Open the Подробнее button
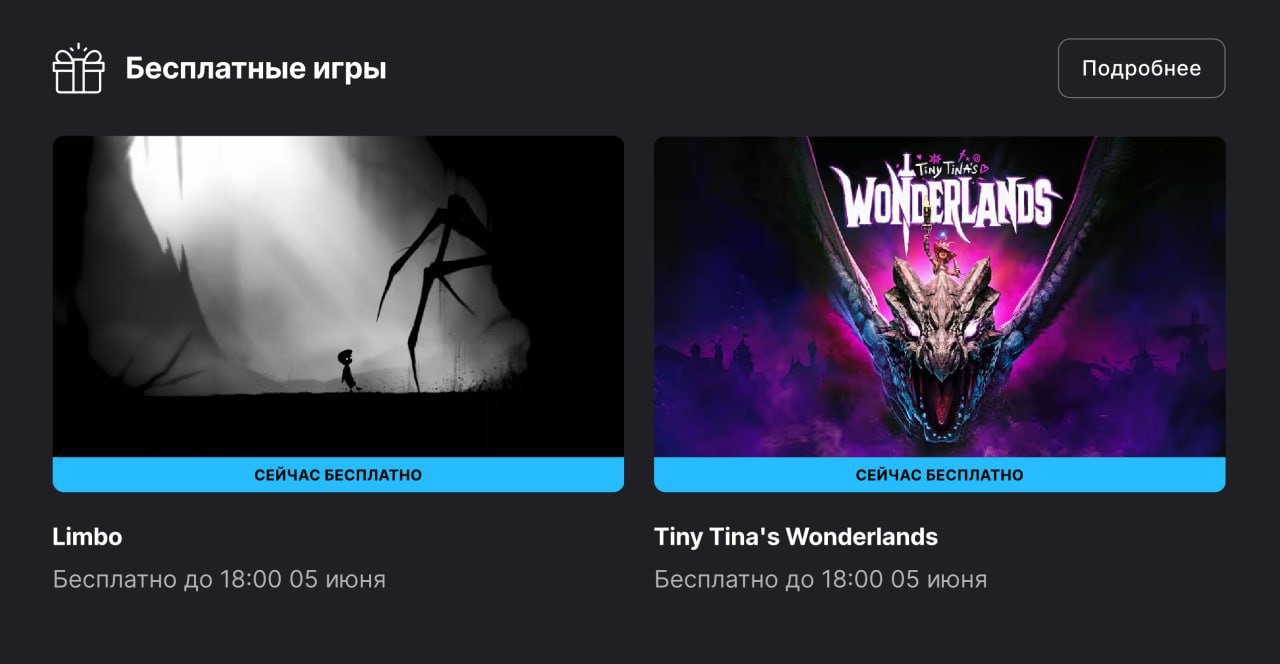This screenshot has height=664, width=1280. (x=1141, y=68)
